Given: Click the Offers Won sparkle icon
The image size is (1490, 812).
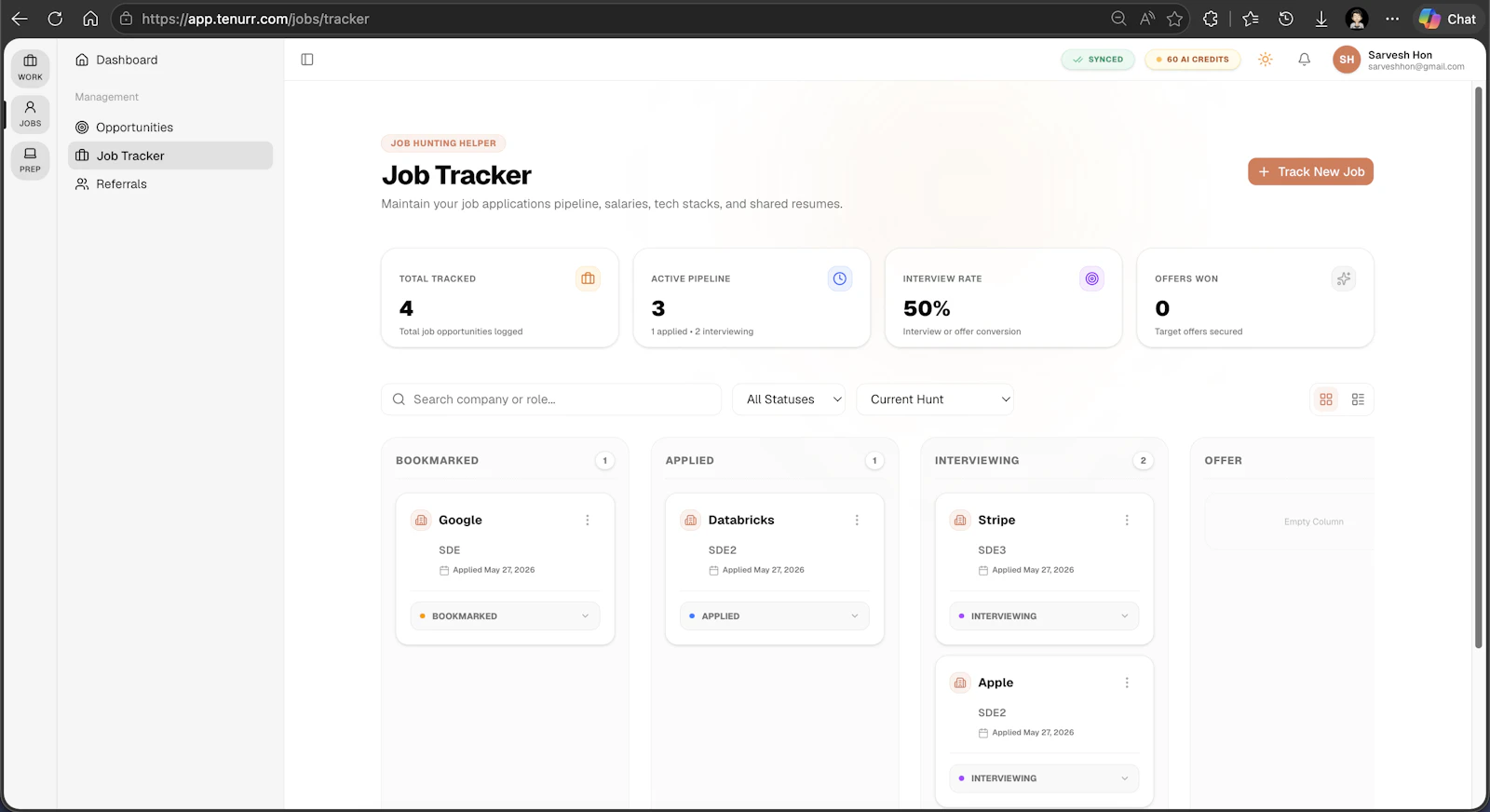Looking at the screenshot, I should coord(1344,278).
